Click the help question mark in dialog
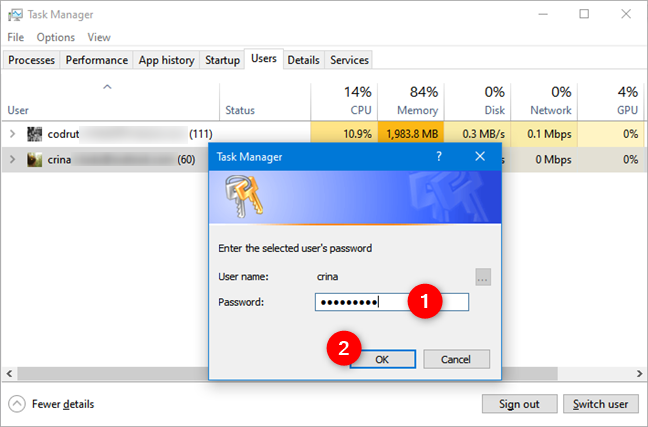 coord(438,157)
